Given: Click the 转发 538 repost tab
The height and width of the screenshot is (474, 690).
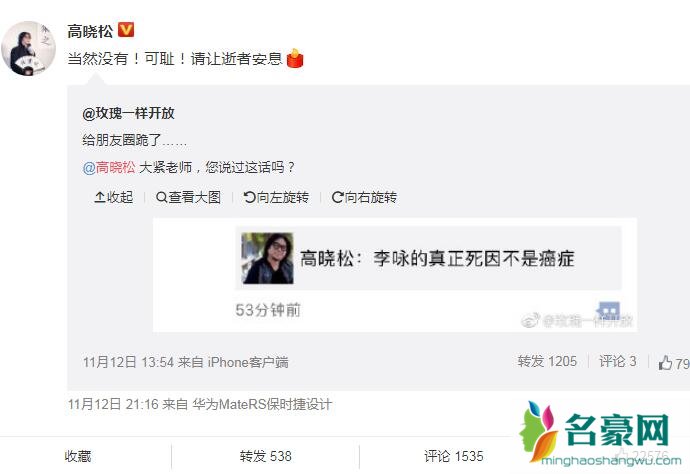Looking at the screenshot, I should click(266, 456).
